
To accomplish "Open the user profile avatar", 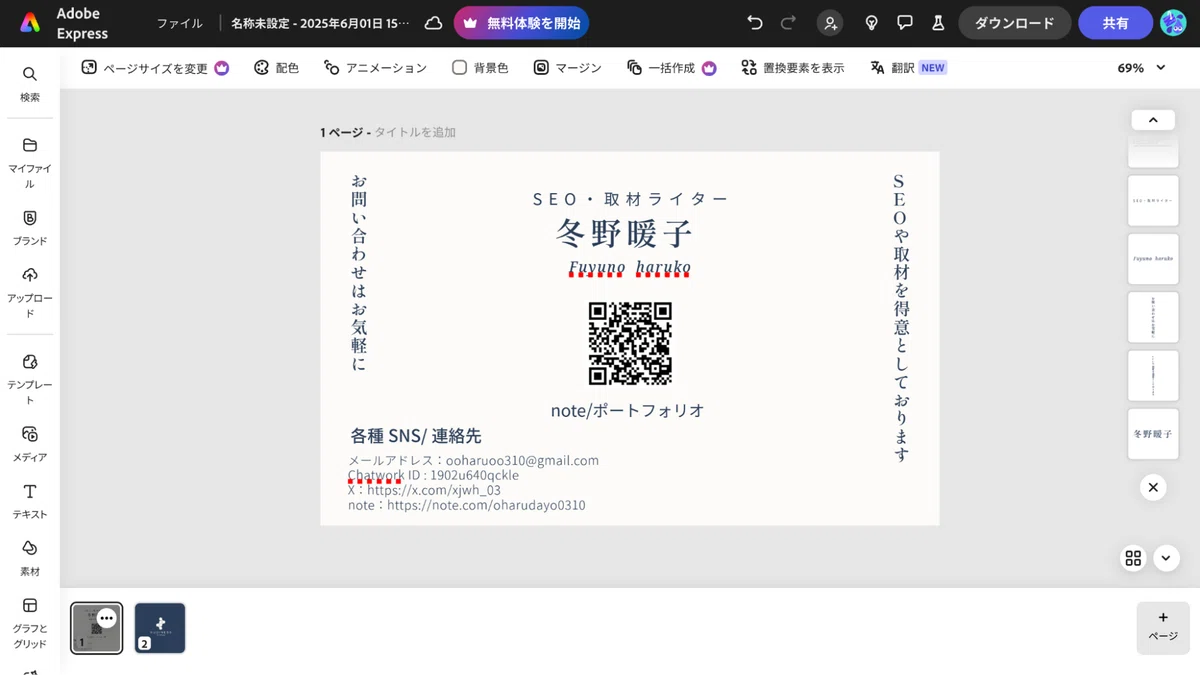I will point(1173,23).
